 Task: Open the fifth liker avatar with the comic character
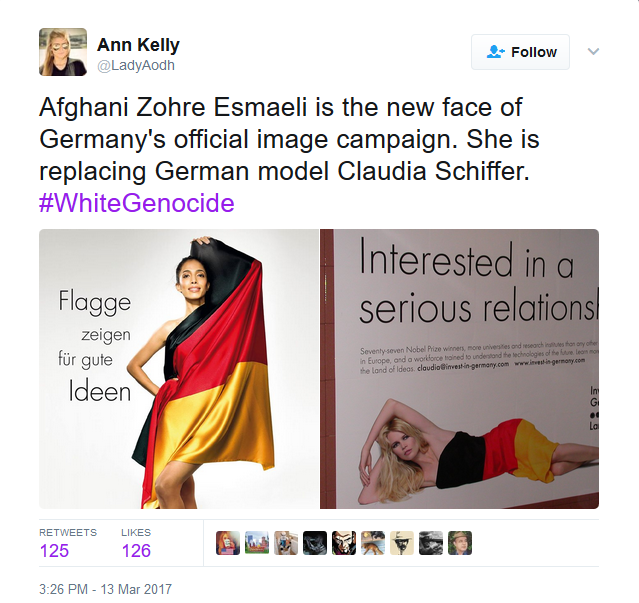(344, 543)
